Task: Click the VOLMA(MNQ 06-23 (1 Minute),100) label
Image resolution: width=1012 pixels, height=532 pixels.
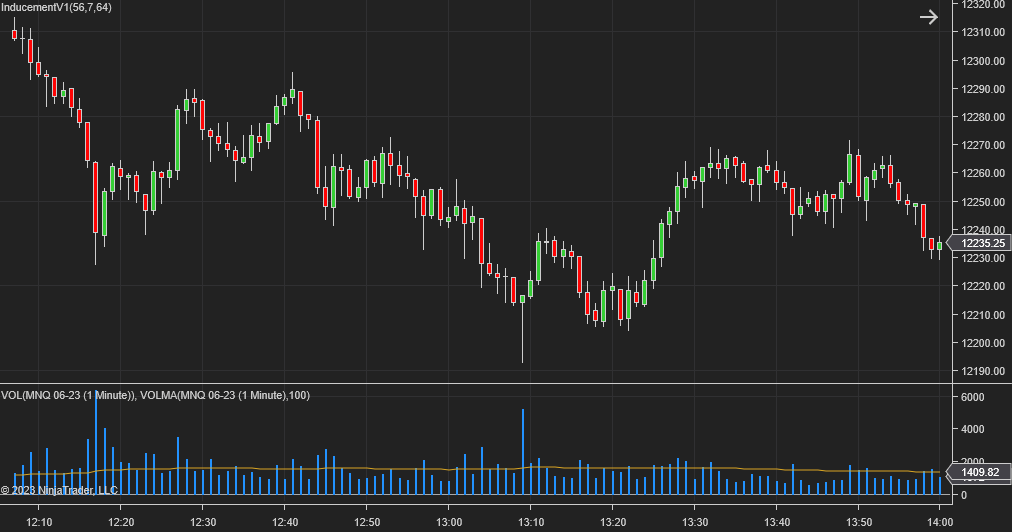Action: [225, 395]
